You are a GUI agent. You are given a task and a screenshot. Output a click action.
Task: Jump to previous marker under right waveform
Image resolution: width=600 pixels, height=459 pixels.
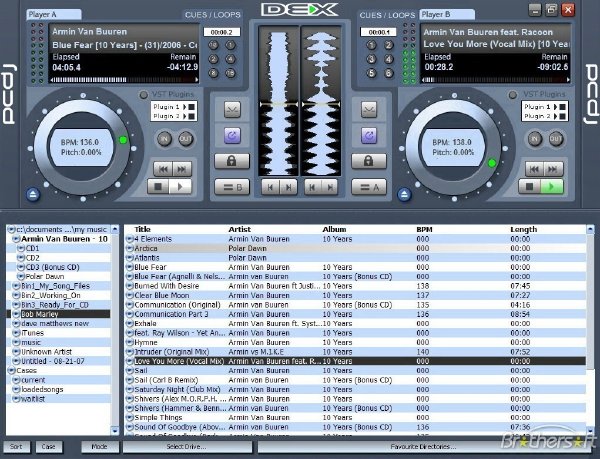click(x=313, y=187)
